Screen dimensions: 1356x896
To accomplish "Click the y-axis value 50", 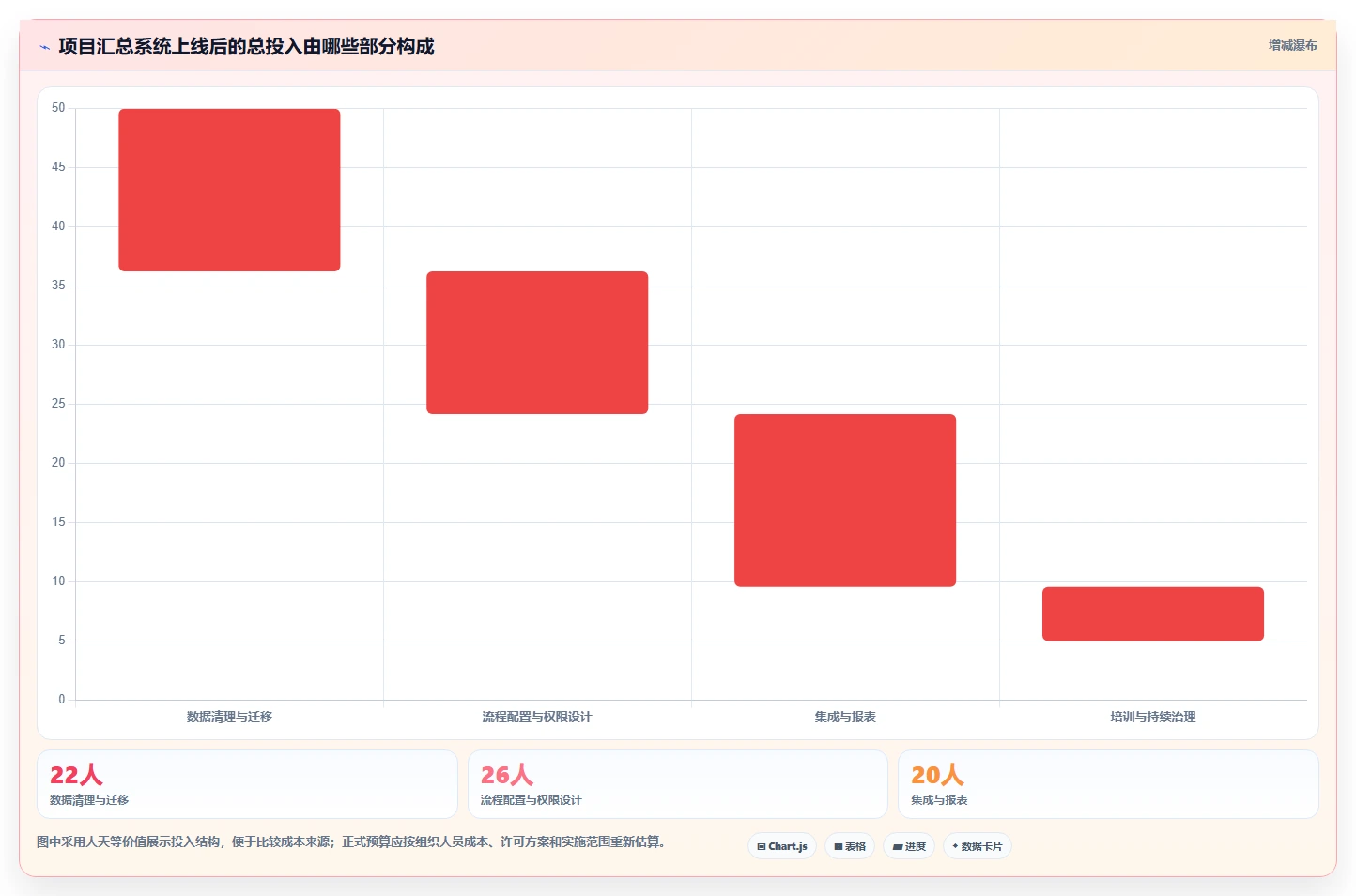I will (58, 108).
